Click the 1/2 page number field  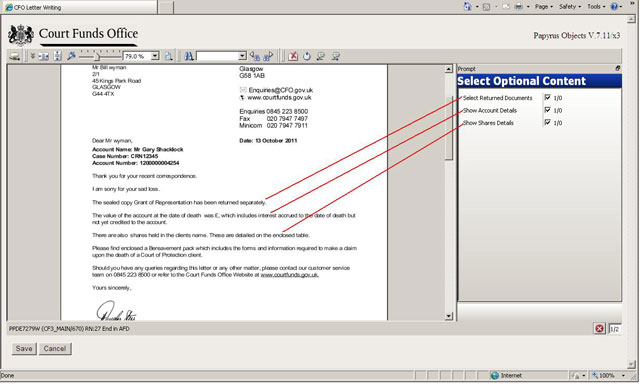(615, 329)
